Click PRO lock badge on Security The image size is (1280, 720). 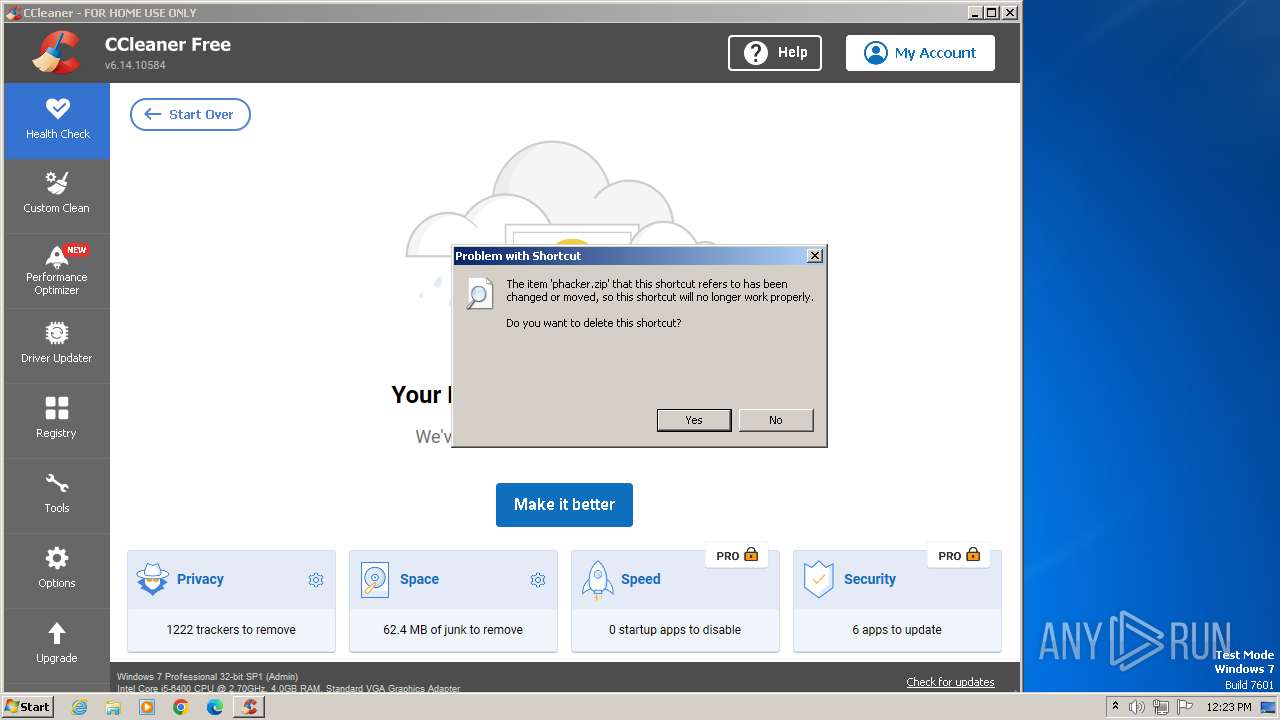(x=959, y=555)
